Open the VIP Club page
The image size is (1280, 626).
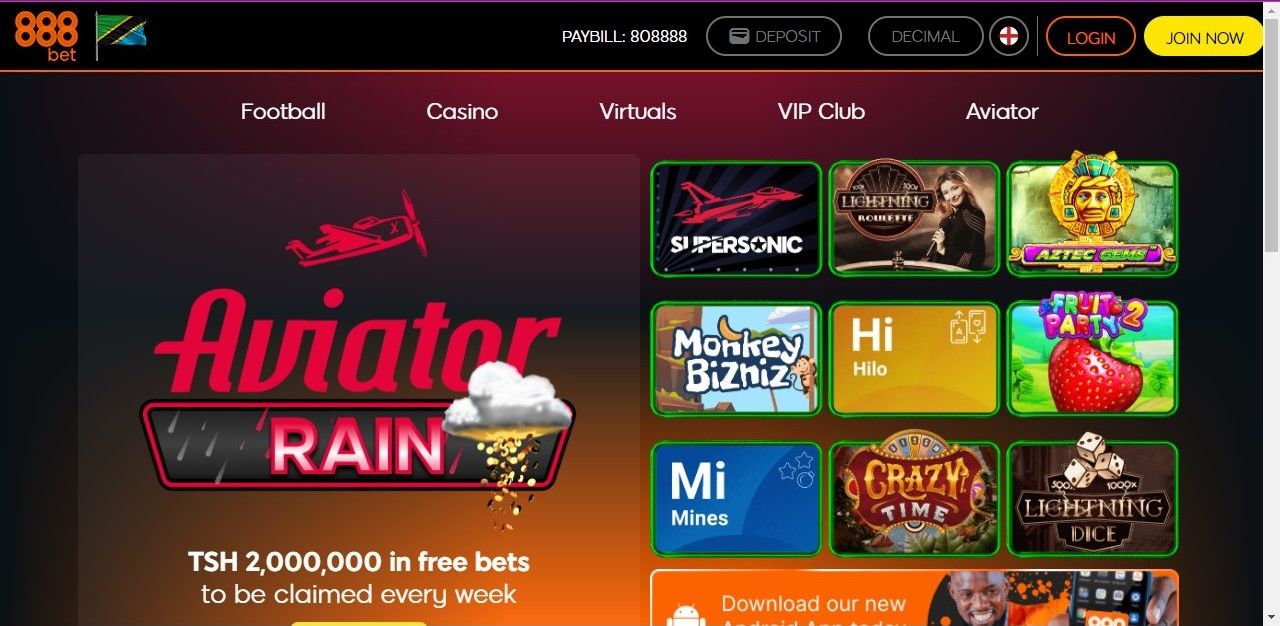coord(821,112)
